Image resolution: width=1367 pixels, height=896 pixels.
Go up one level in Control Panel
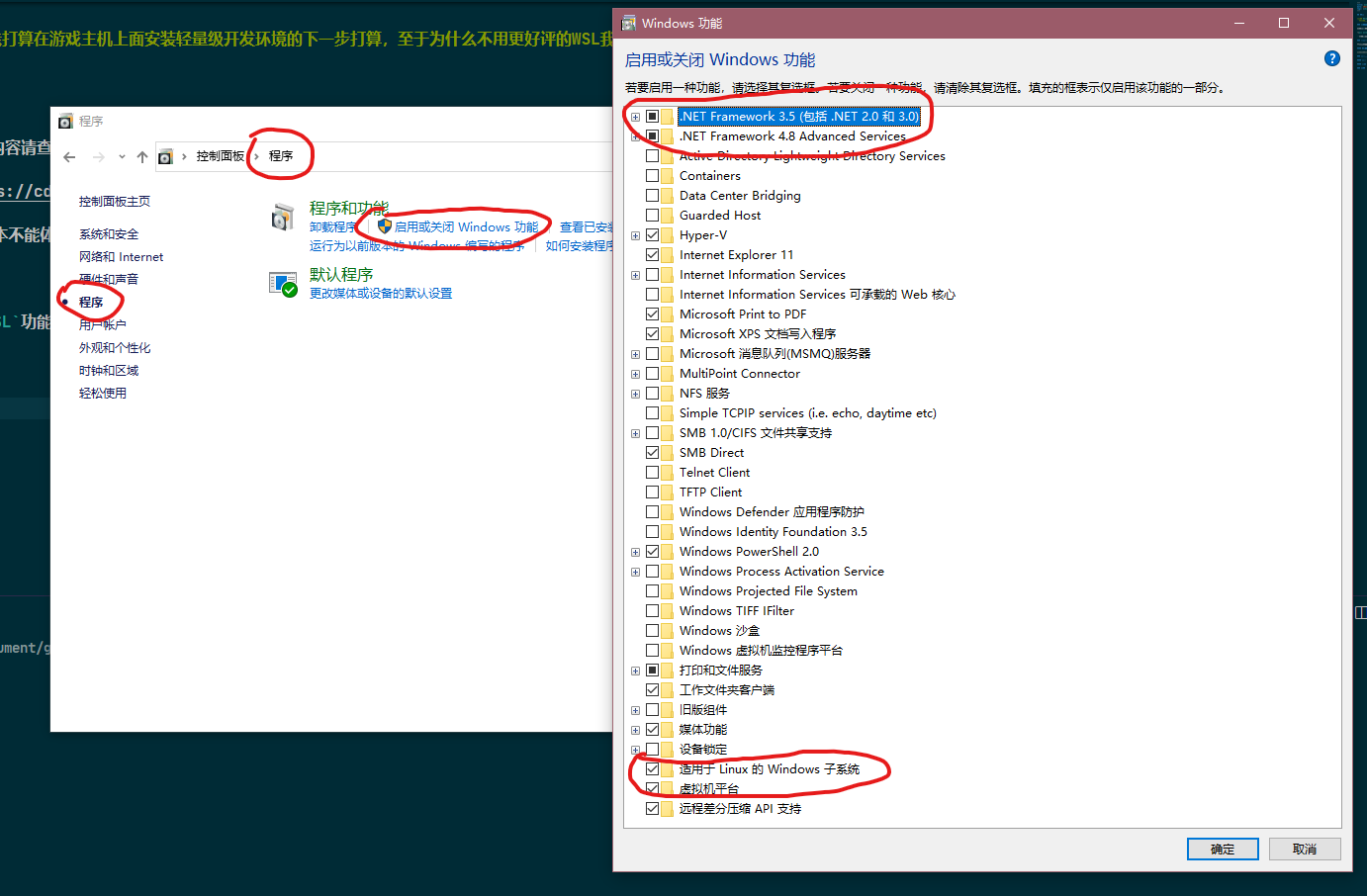142,156
